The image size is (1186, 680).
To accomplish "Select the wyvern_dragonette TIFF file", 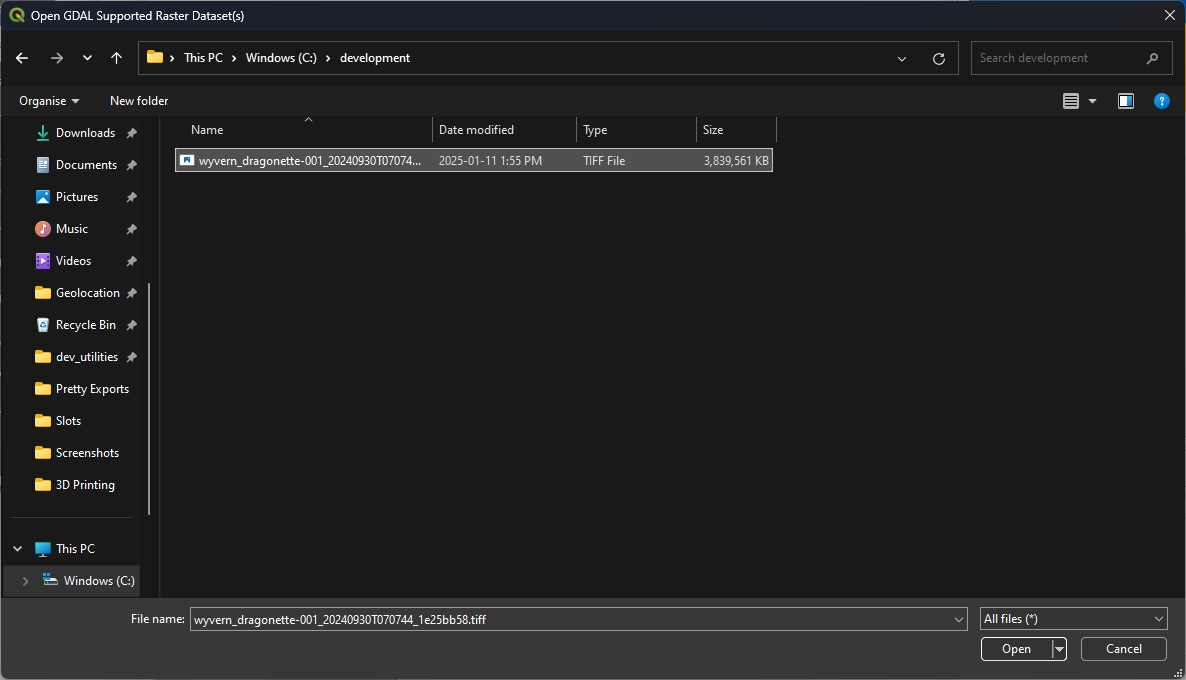I will [x=310, y=160].
